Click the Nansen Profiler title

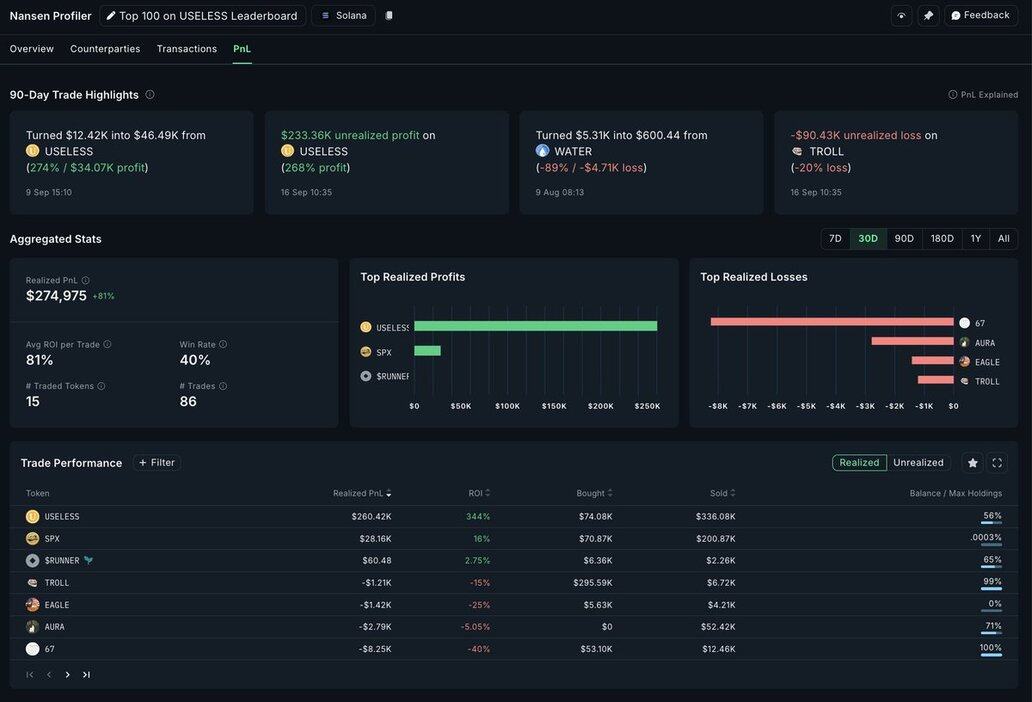[51, 16]
